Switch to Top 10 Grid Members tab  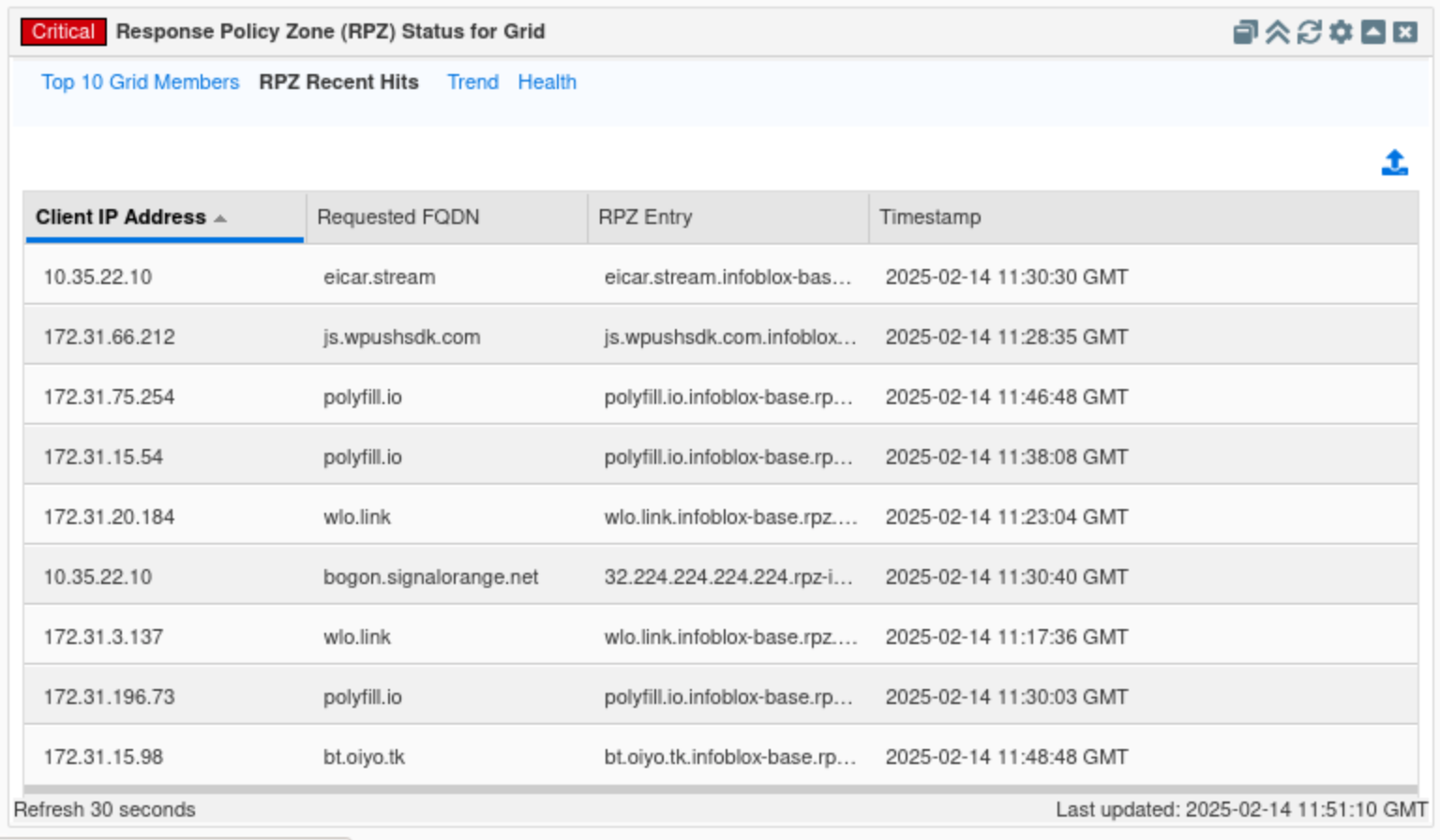(140, 82)
